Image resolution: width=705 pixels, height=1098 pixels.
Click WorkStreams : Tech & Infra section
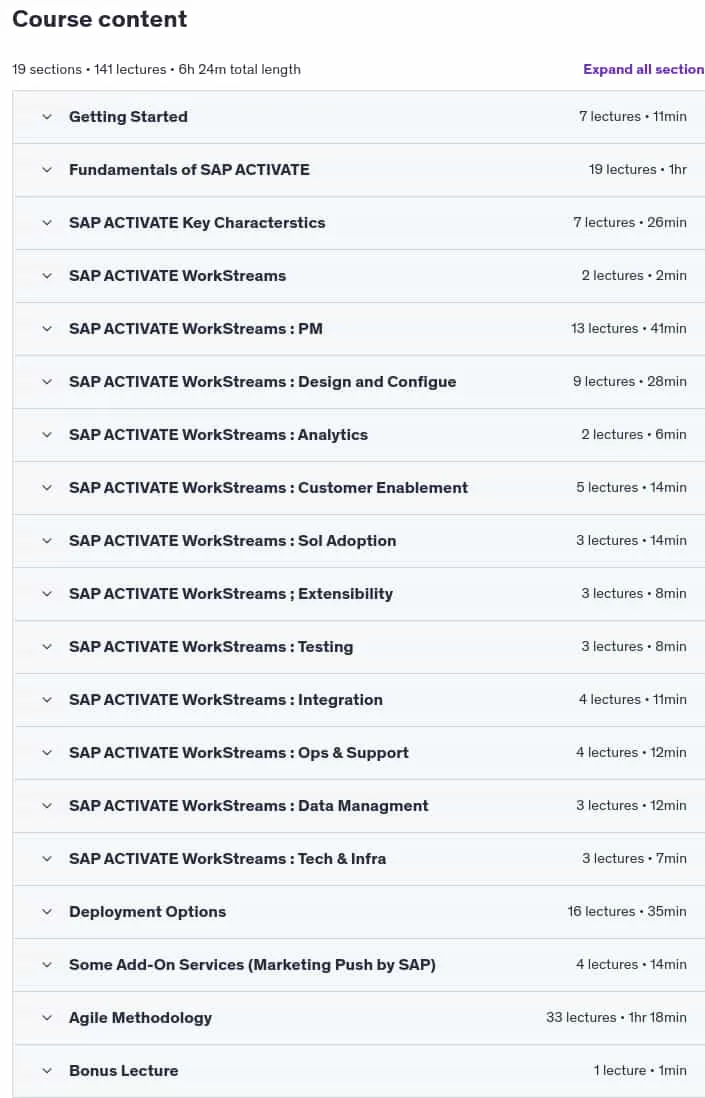click(228, 859)
